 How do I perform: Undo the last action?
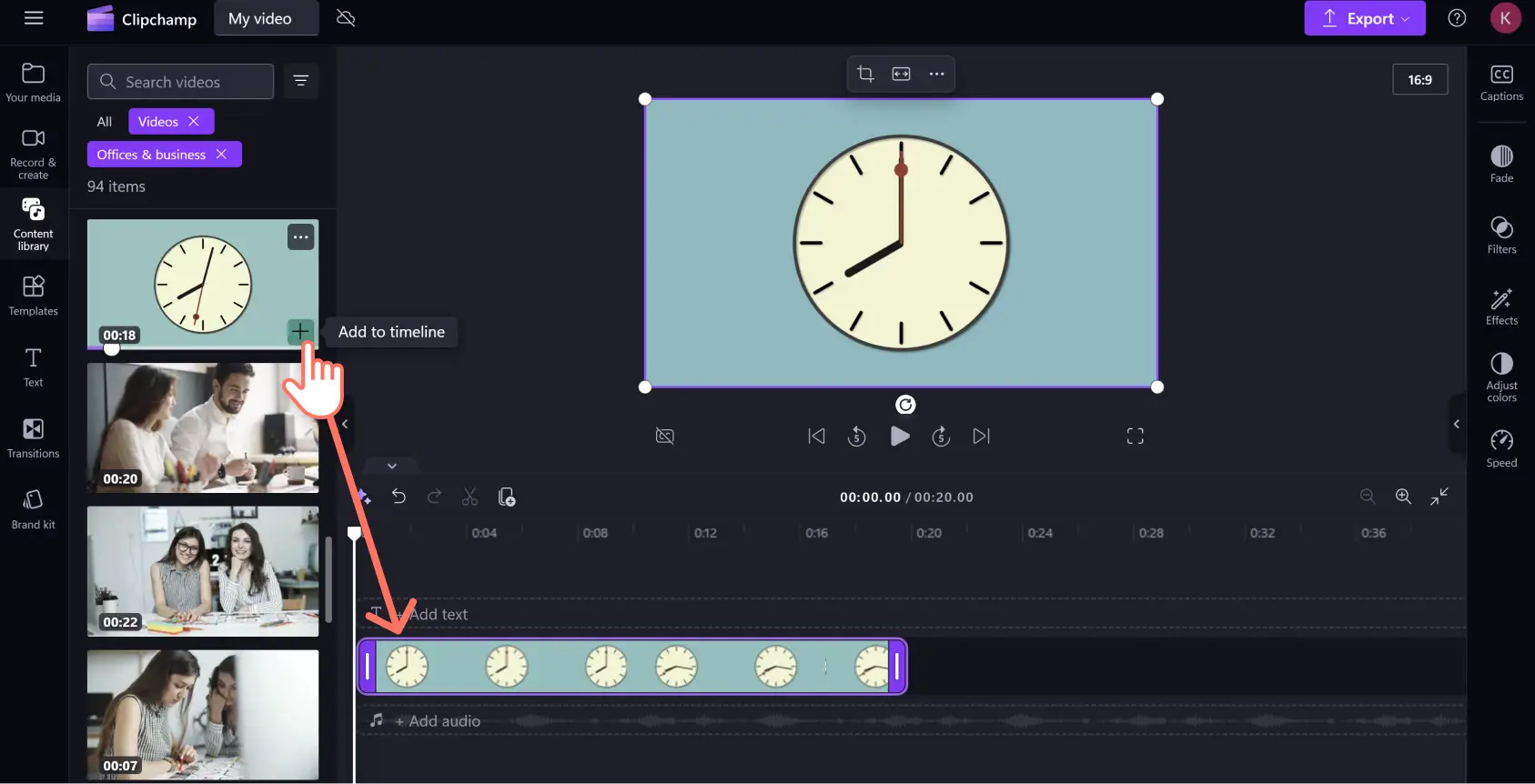point(399,497)
